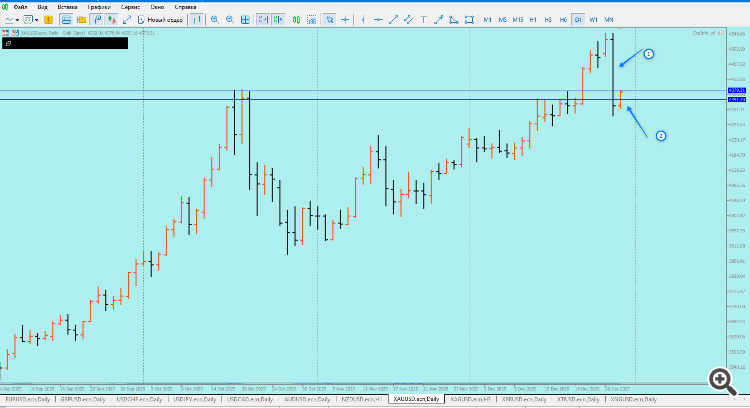Select the equidistant channel tool
750x408 pixels.
click(408, 20)
